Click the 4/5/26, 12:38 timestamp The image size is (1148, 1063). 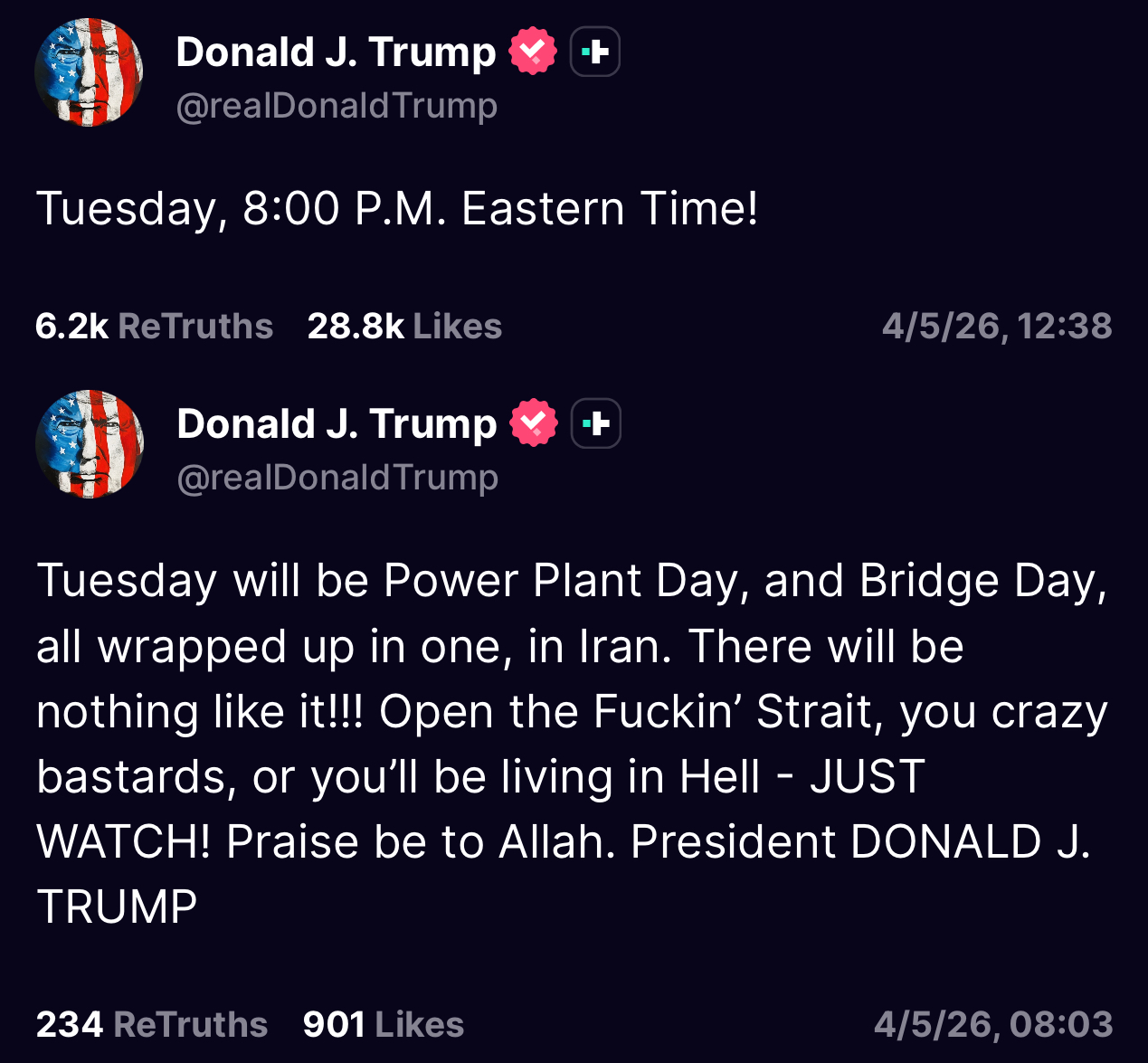pos(997,327)
